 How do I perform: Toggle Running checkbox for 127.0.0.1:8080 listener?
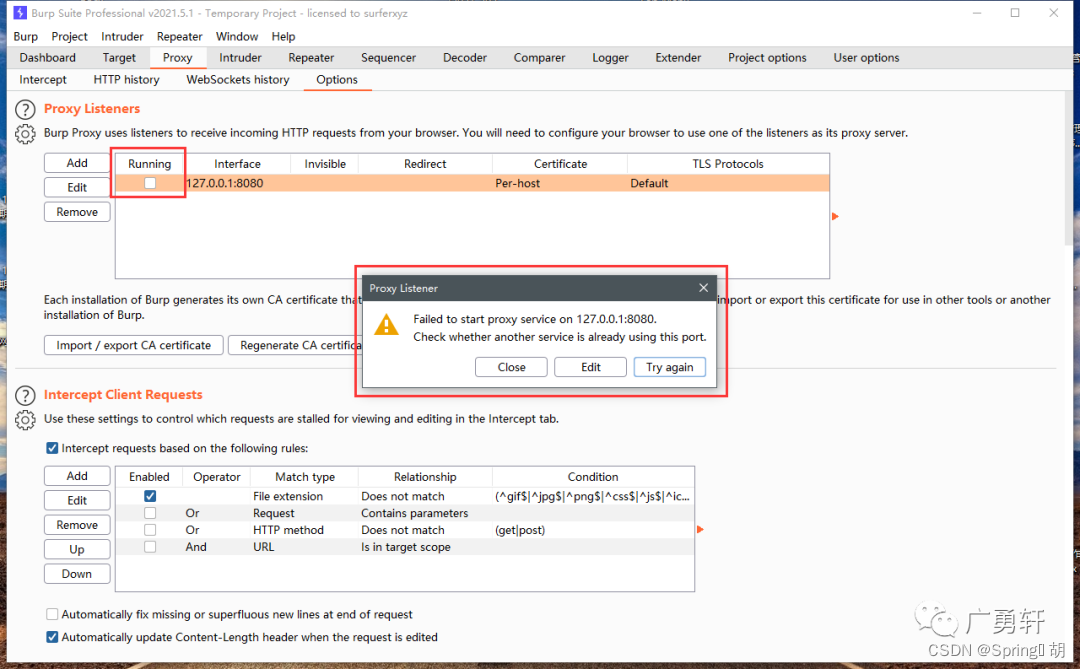click(x=149, y=183)
